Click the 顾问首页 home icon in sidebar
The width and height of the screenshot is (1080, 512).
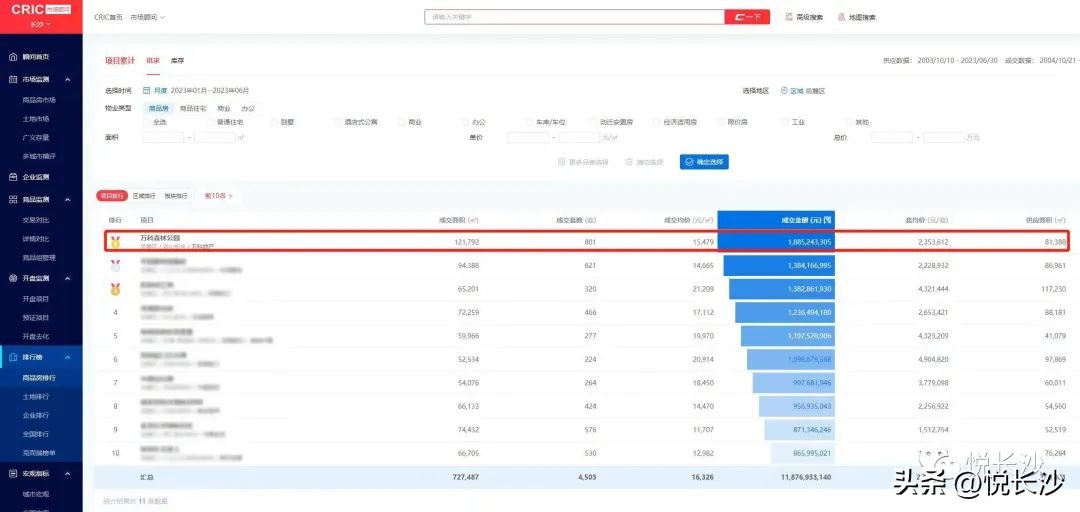click(11, 57)
